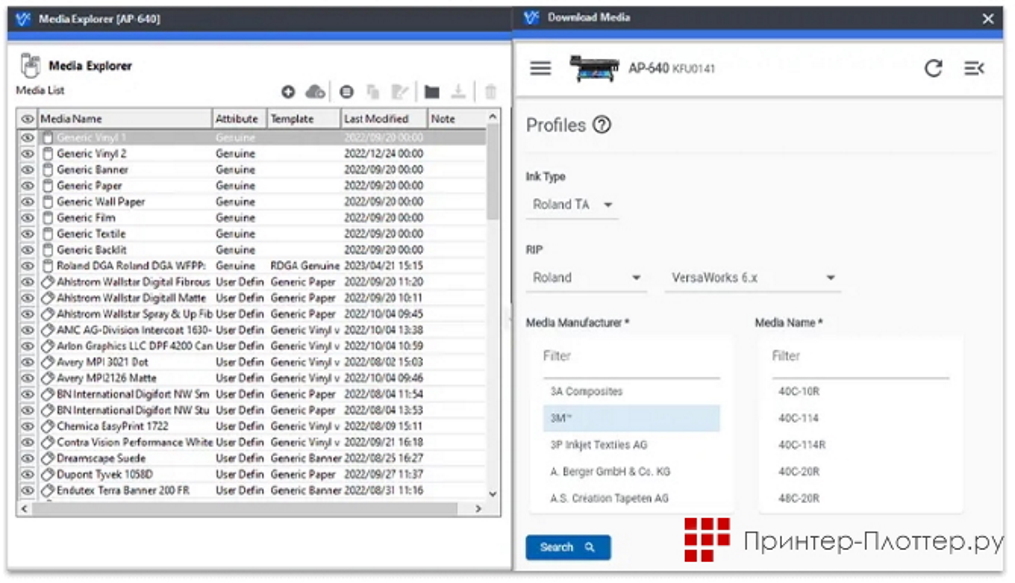The height and width of the screenshot is (583, 1015).
Task: Click the add new media plus icon
Action: (x=288, y=92)
